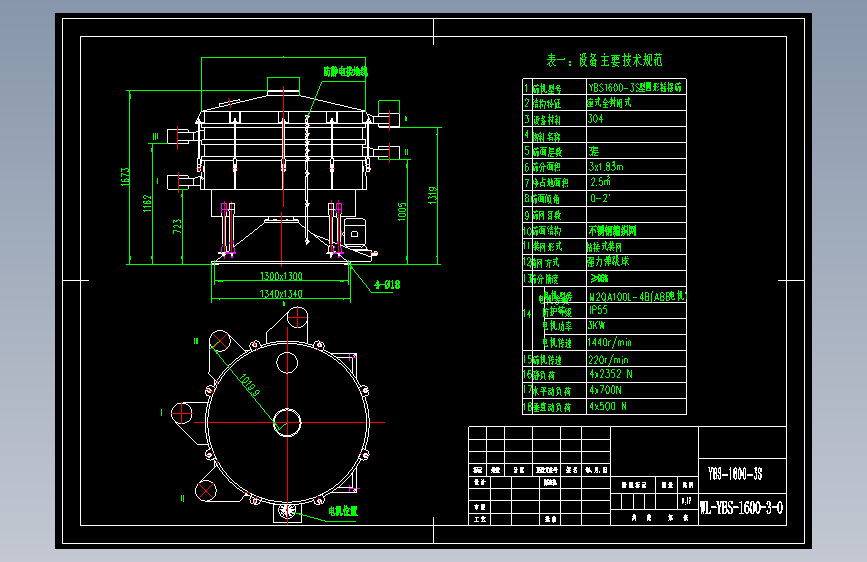The image size is (867, 562).
Task: Select the vertical dimension '1162'
Action: click(147, 203)
